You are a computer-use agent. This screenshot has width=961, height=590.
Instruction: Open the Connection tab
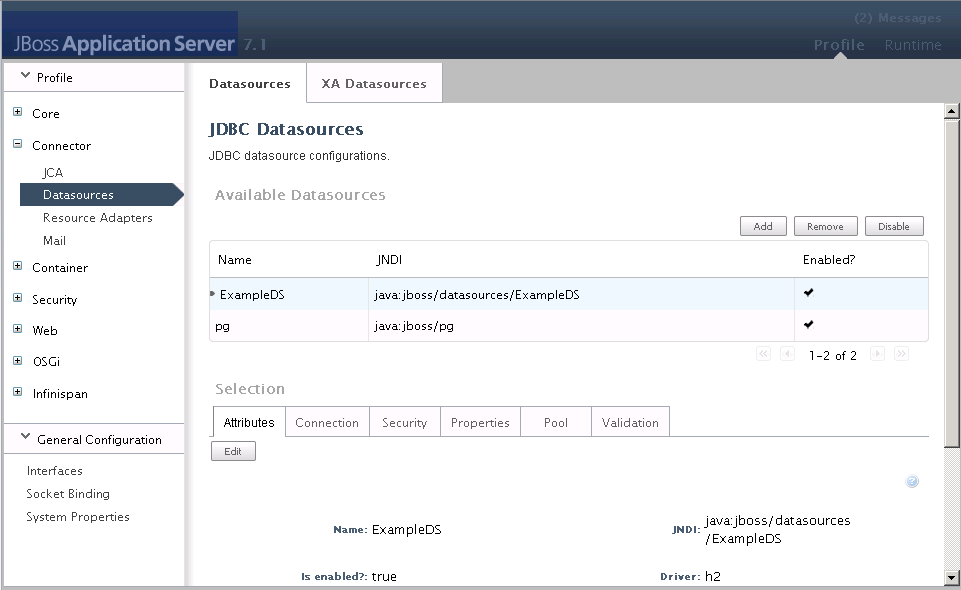[327, 423]
